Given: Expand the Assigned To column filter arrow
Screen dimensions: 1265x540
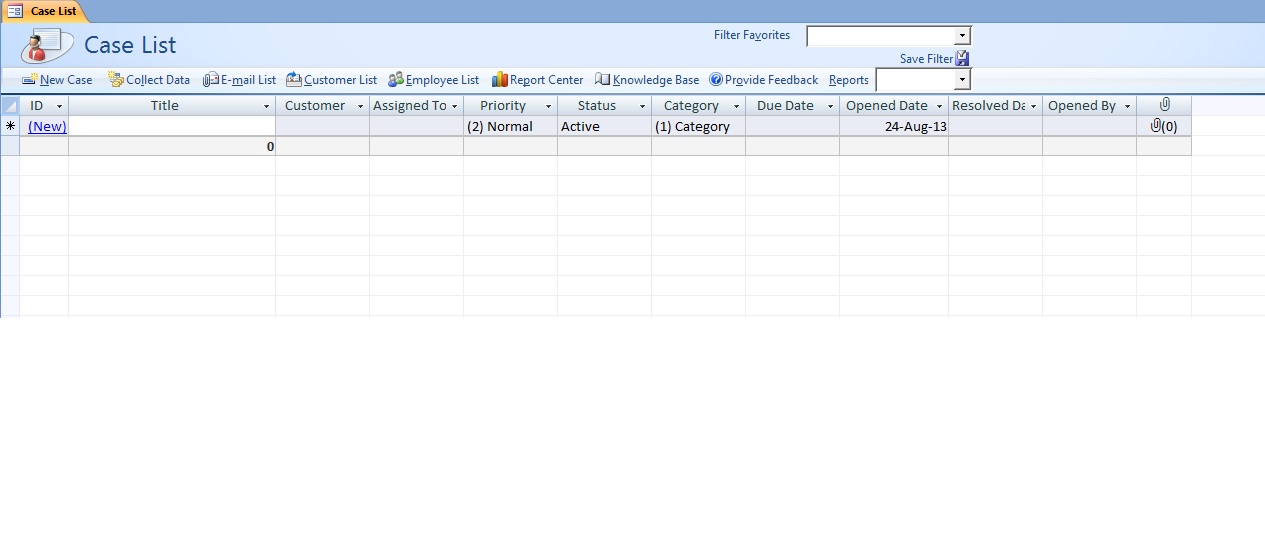Looking at the screenshot, I should [454, 106].
